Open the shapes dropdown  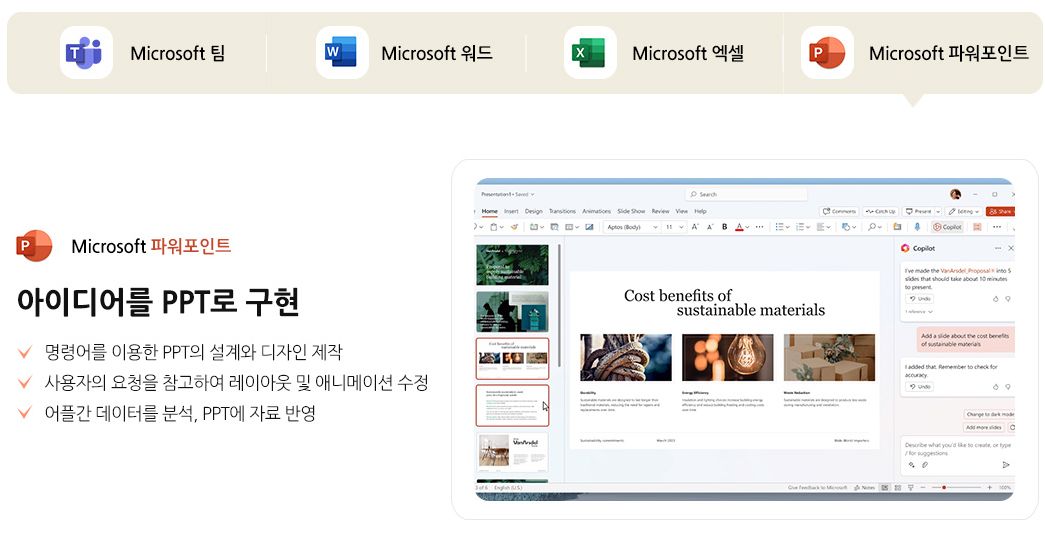click(849, 227)
